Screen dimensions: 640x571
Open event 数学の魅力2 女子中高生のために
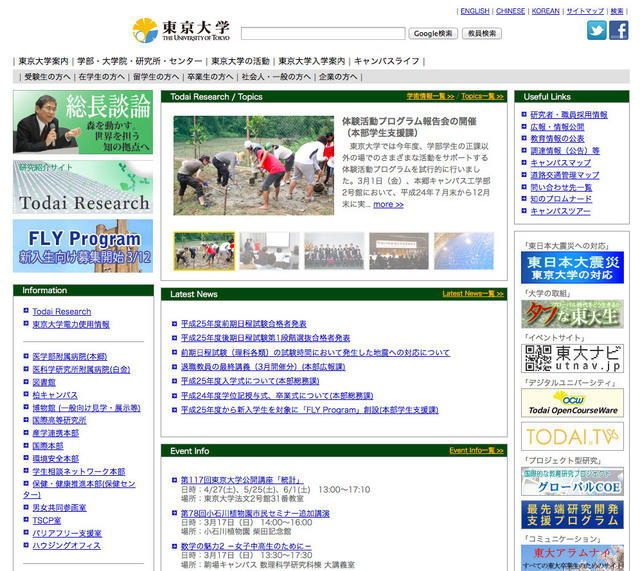pyautogui.click(x=246, y=546)
